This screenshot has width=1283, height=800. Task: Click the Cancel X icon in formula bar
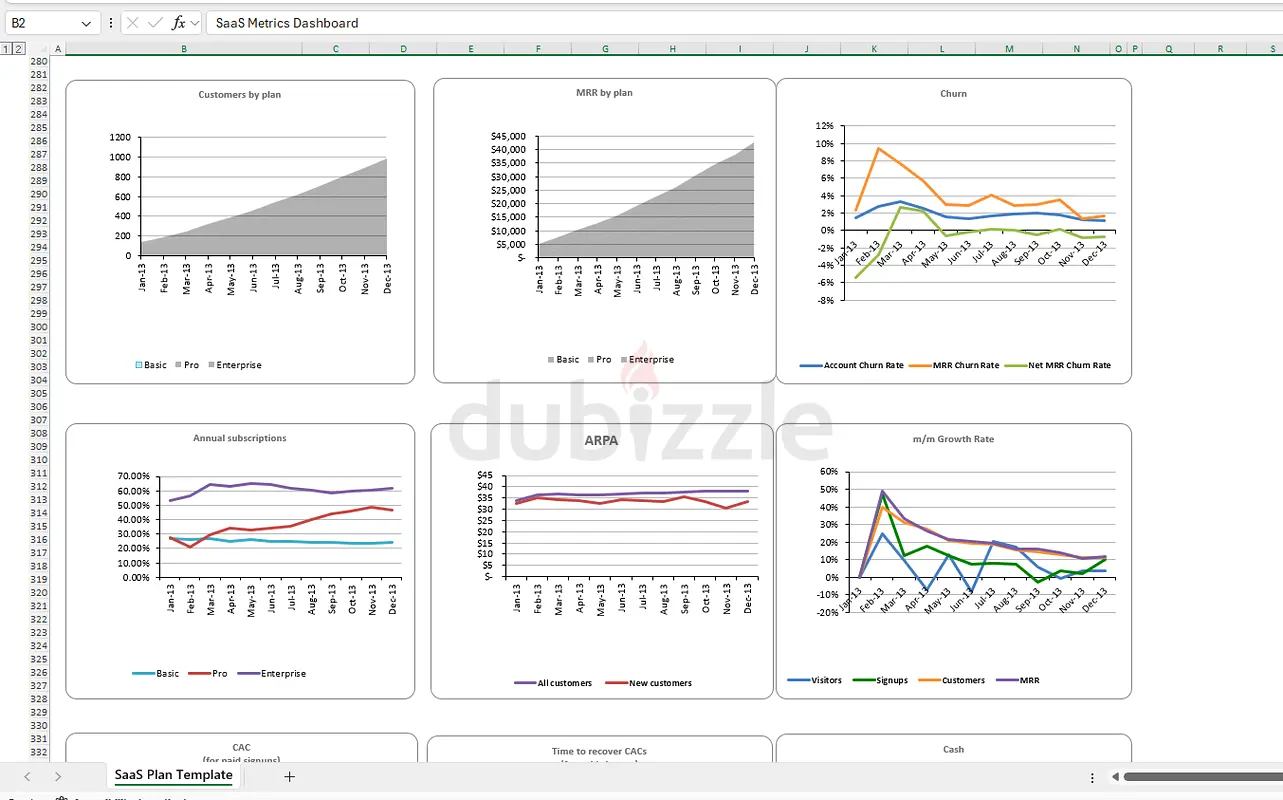click(132, 22)
